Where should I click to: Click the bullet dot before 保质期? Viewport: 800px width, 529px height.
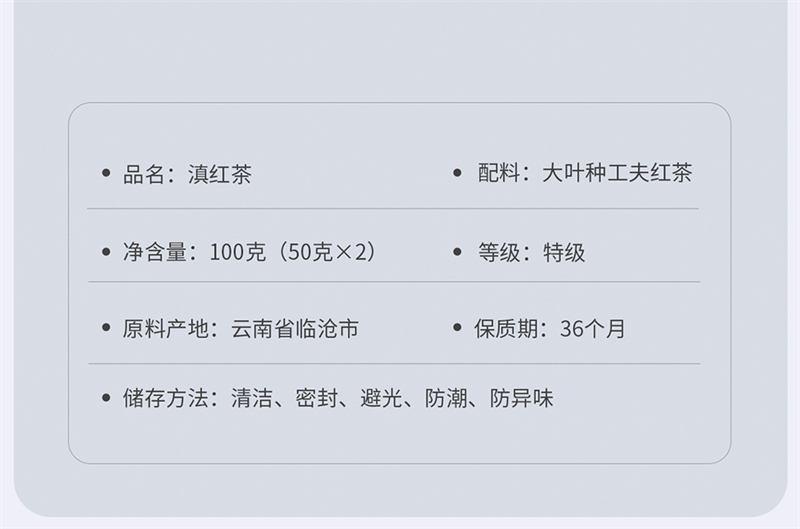pyautogui.click(x=458, y=329)
